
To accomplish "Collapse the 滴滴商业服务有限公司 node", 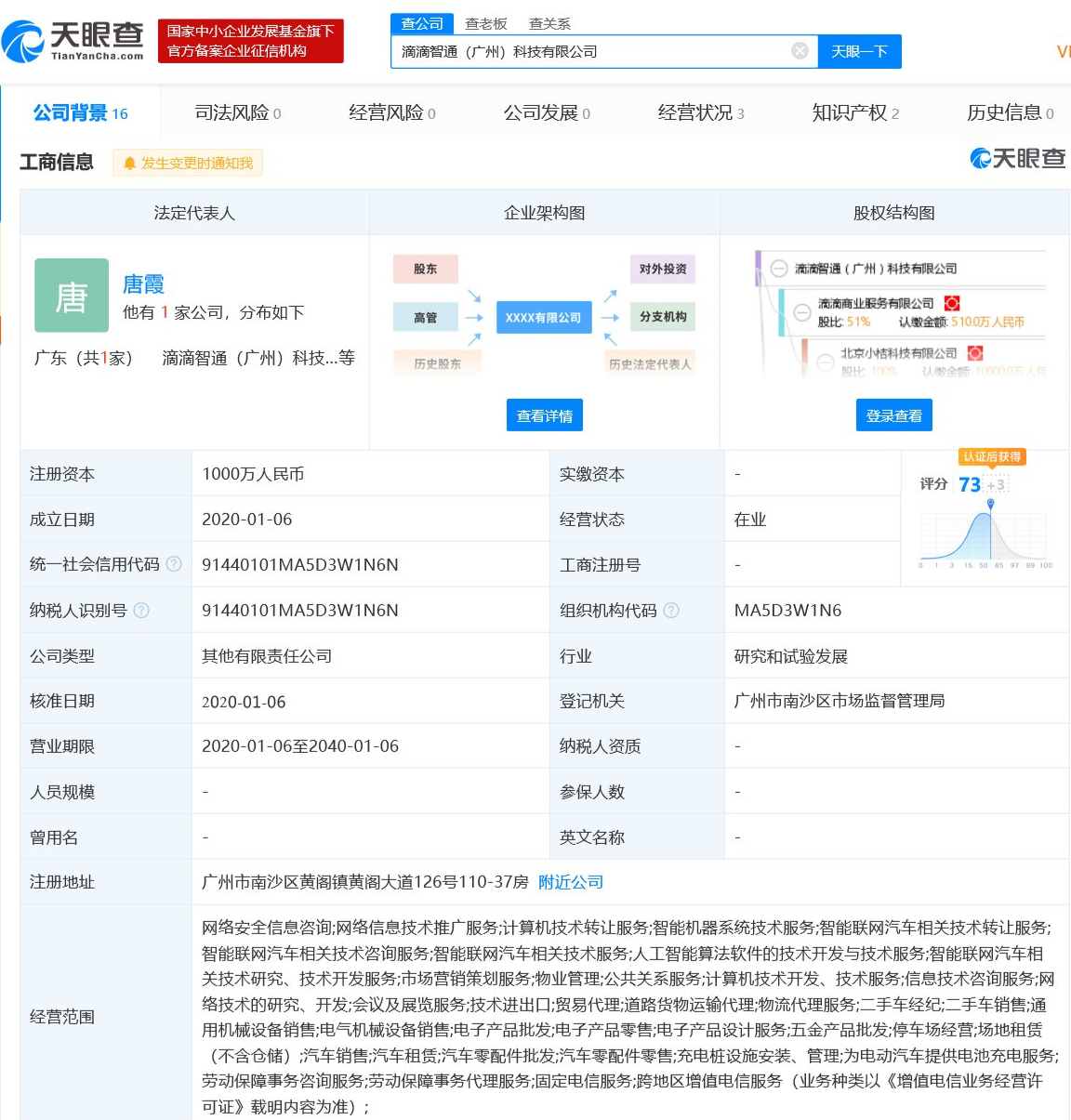I will pos(801,312).
